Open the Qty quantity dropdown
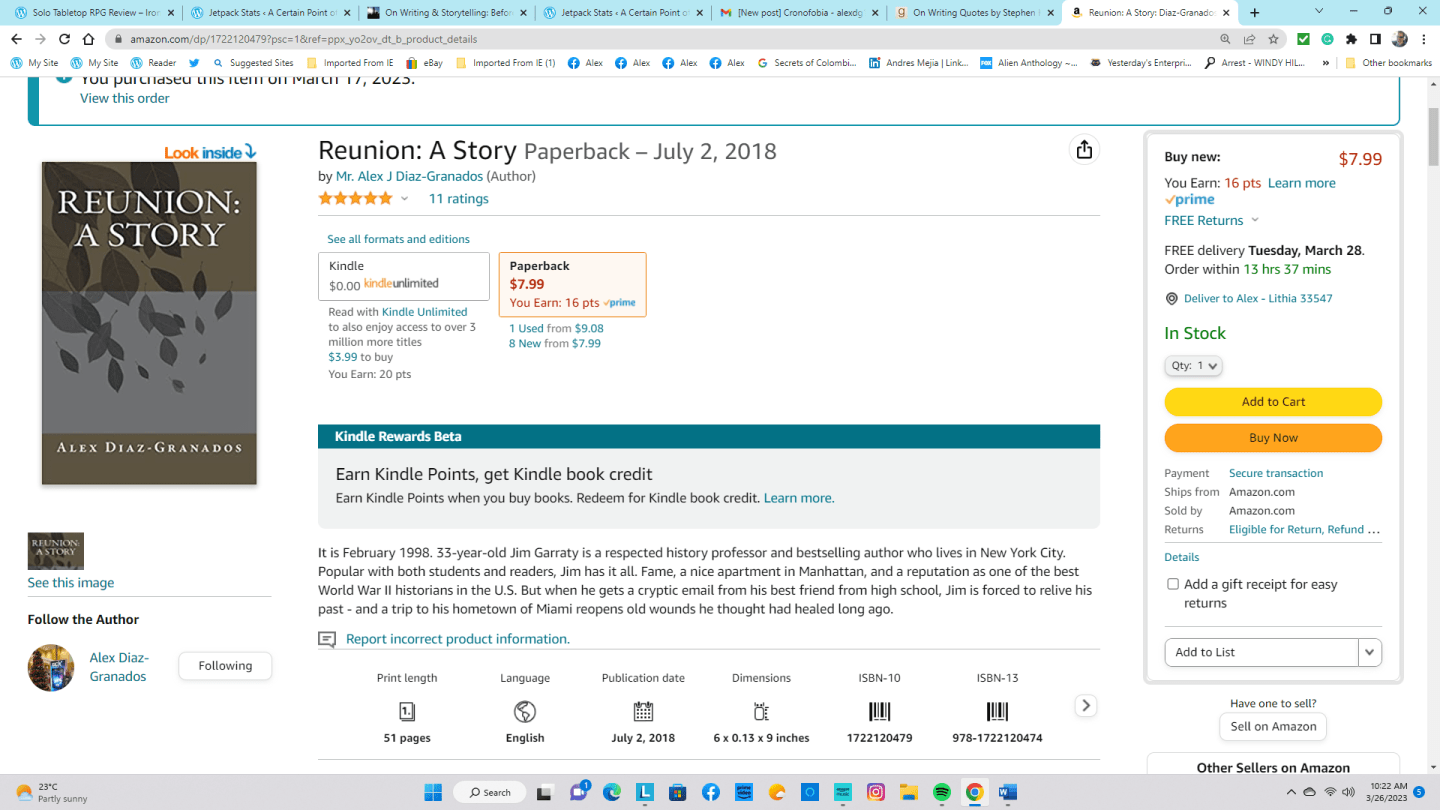 (1192, 365)
